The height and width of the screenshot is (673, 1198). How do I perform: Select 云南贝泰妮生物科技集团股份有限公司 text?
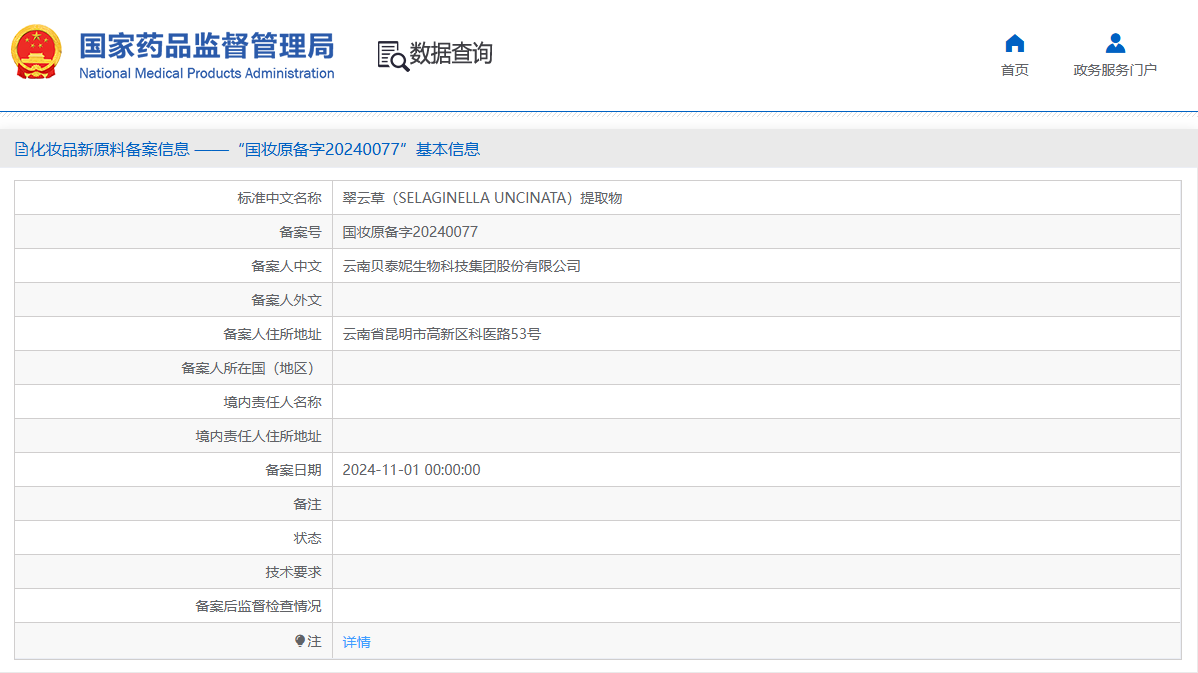point(461,266)
